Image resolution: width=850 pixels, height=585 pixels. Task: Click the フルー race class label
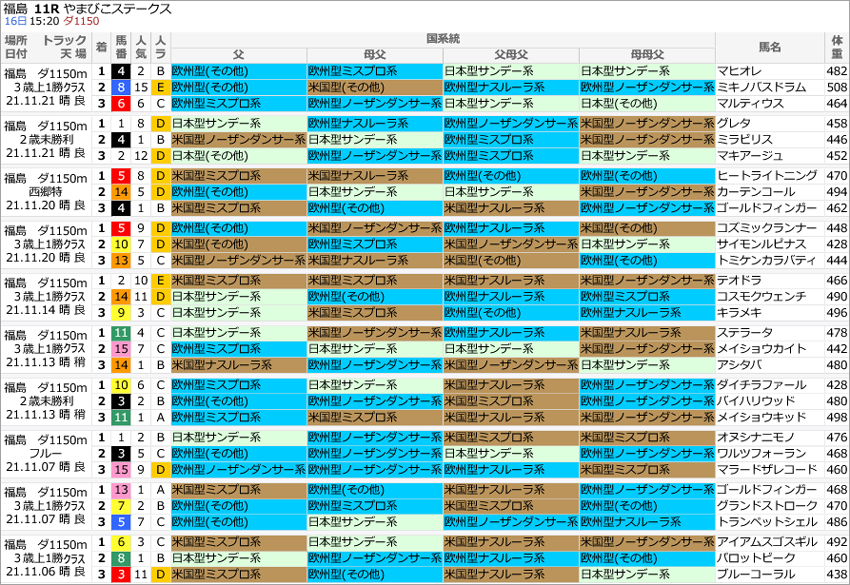point(46,454)
